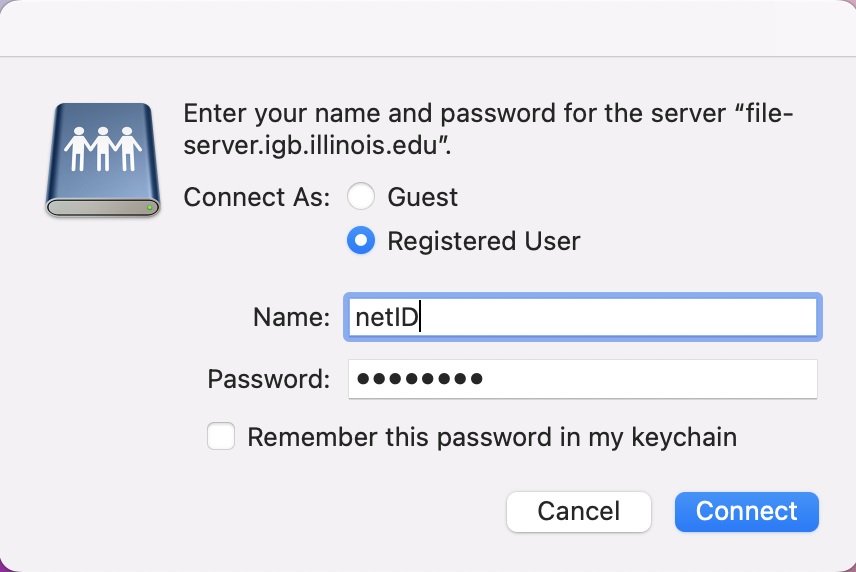
Task: Click the "Connect As:" label
Action: point(256,197)
